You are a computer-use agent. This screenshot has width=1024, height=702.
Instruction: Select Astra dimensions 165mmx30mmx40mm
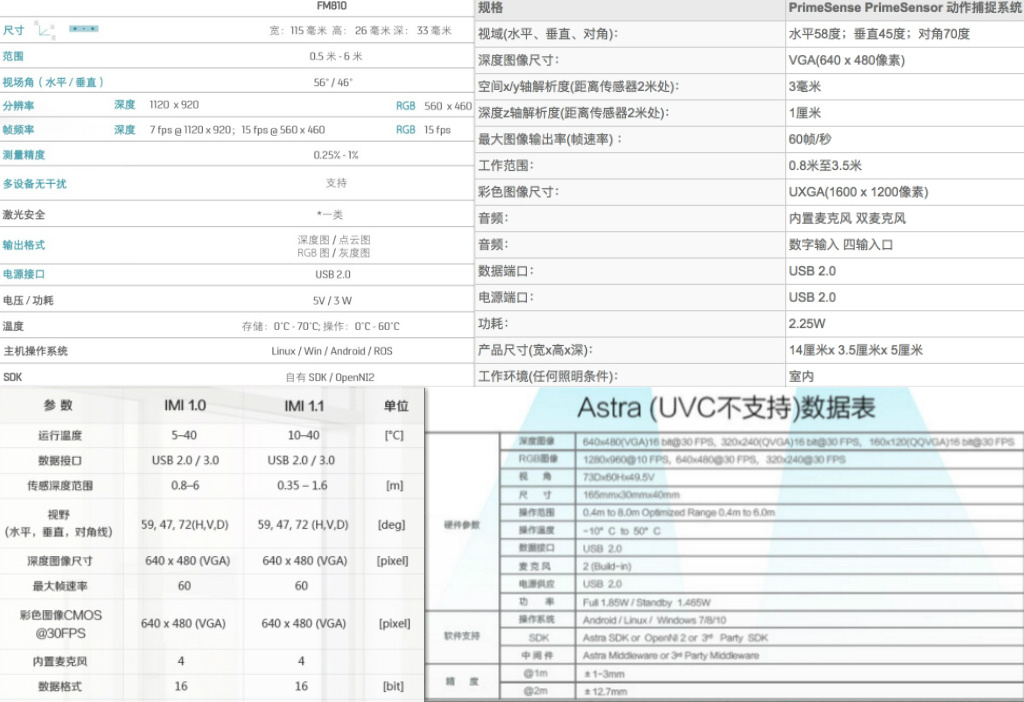coord(631,495)
